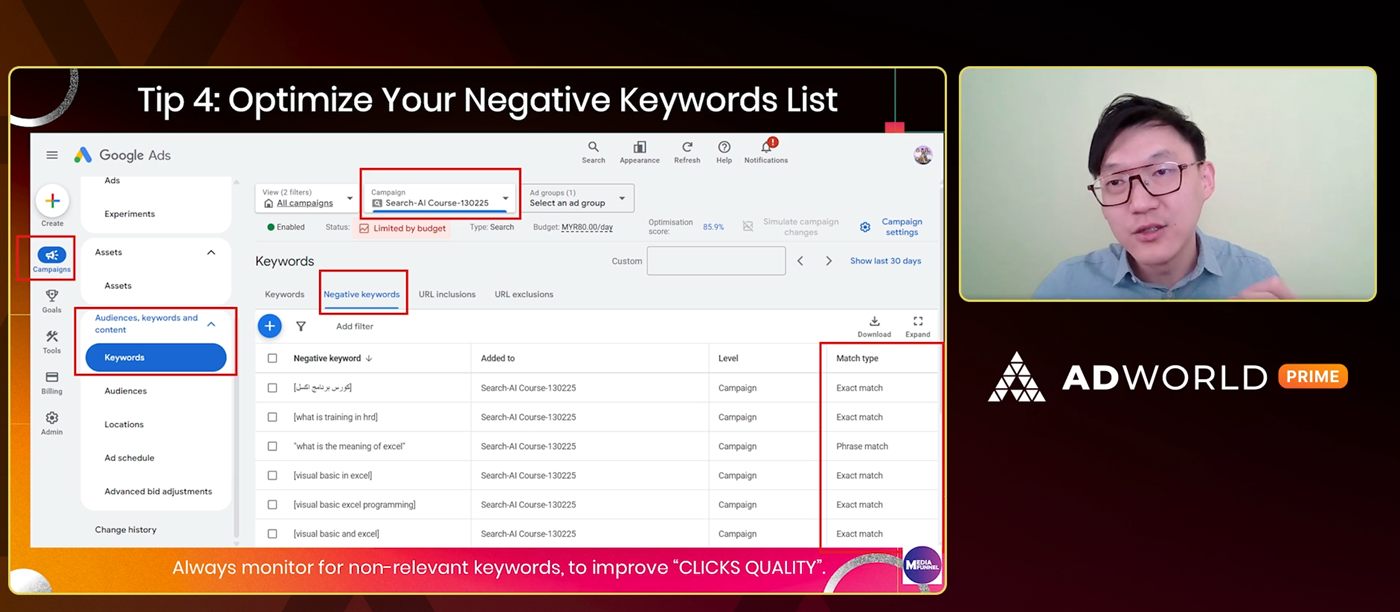Viewport: 1400px width, 612px height.
Task: Check the [visual basic in excel] row
Action: [273, 475]
